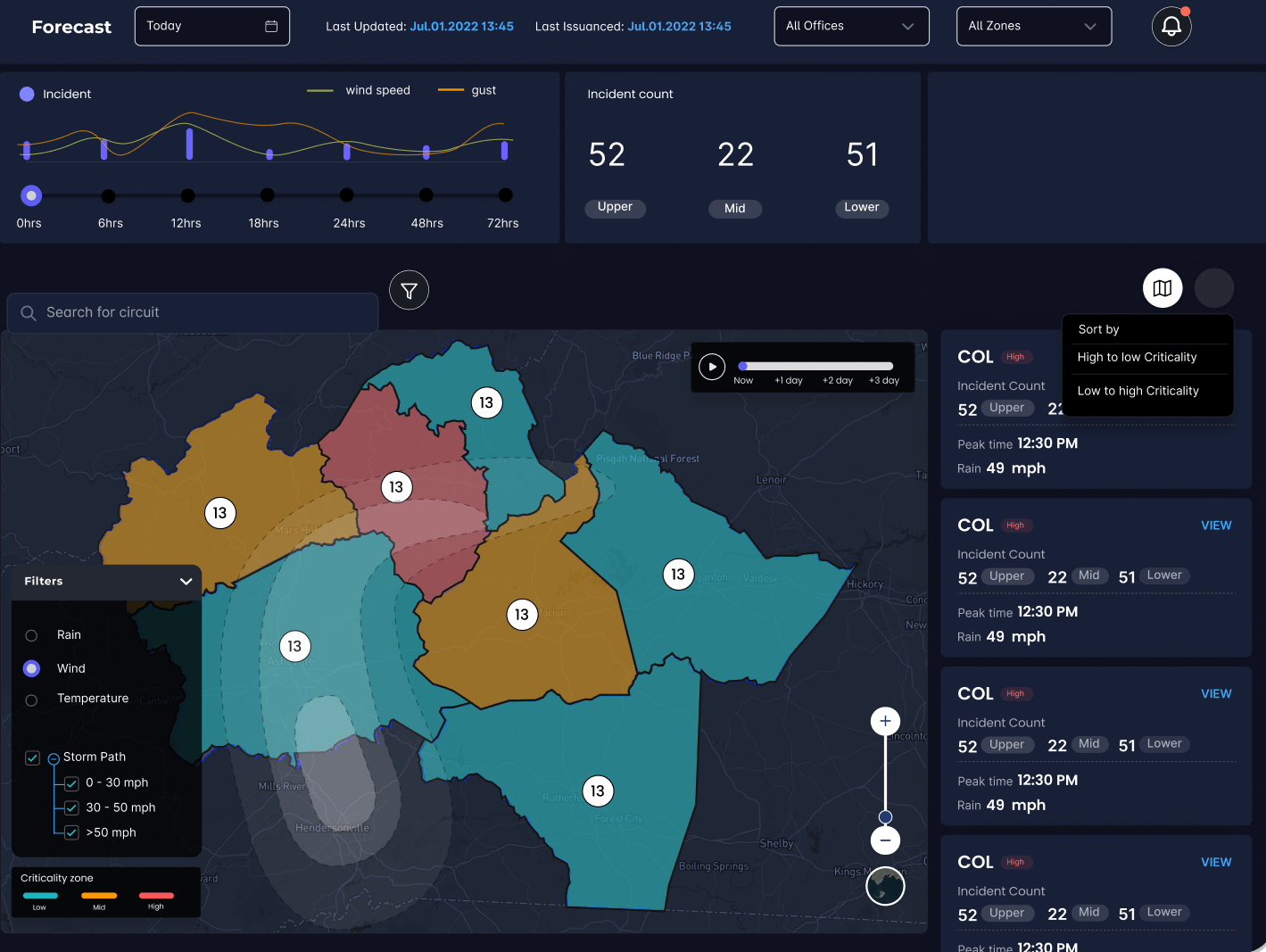Screen dimensions: 1266x952
Task: Select the 6hrs timeline point
Action: point(108,195)
